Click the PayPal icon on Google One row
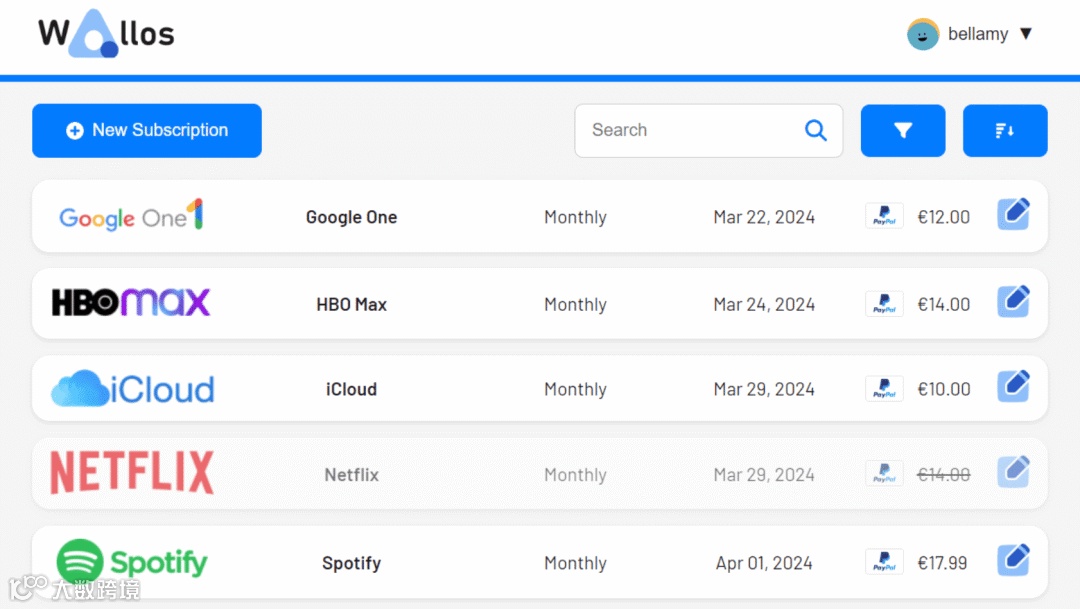The image size is (1080, 609). click(884, 216)
